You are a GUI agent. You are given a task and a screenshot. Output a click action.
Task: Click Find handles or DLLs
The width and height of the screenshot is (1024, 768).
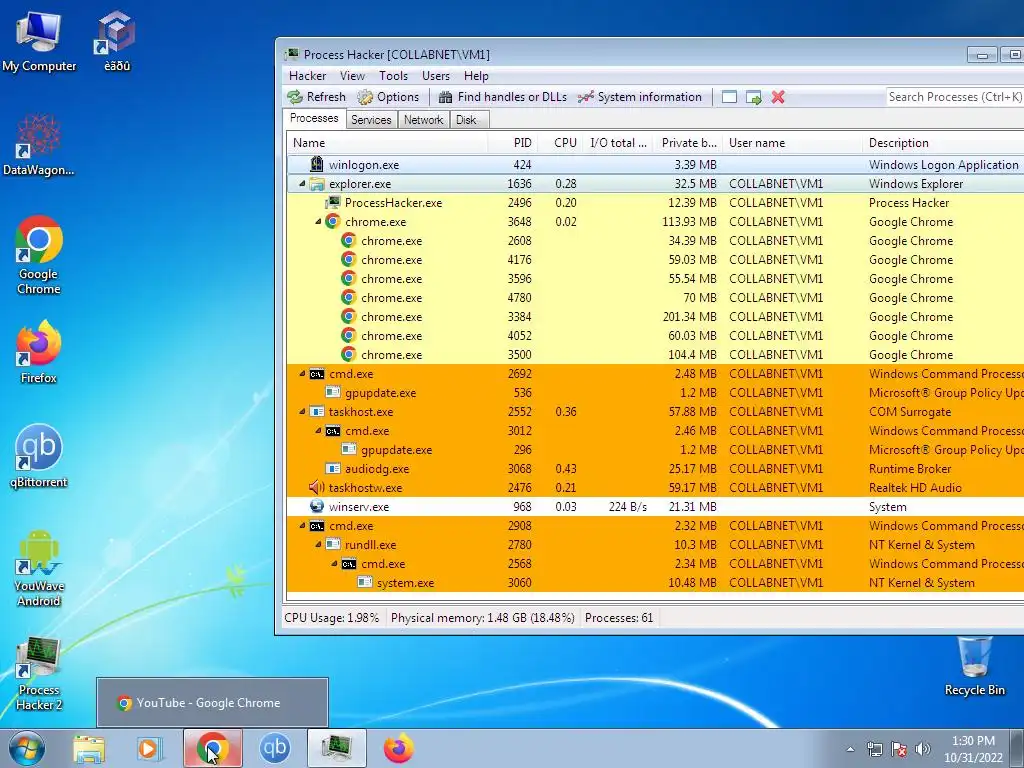click(503, 97)
